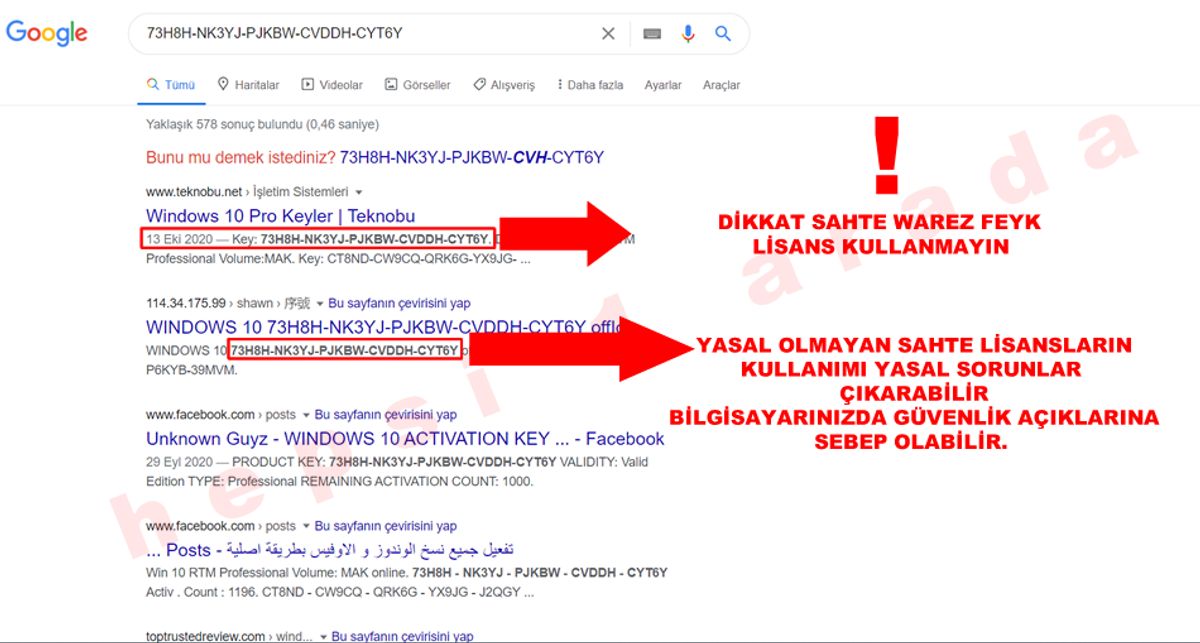Image resolution: width=1200 pixels, height=643 pixels.
Task: Click the suggested spelling correction link
Action: [471, 158]
